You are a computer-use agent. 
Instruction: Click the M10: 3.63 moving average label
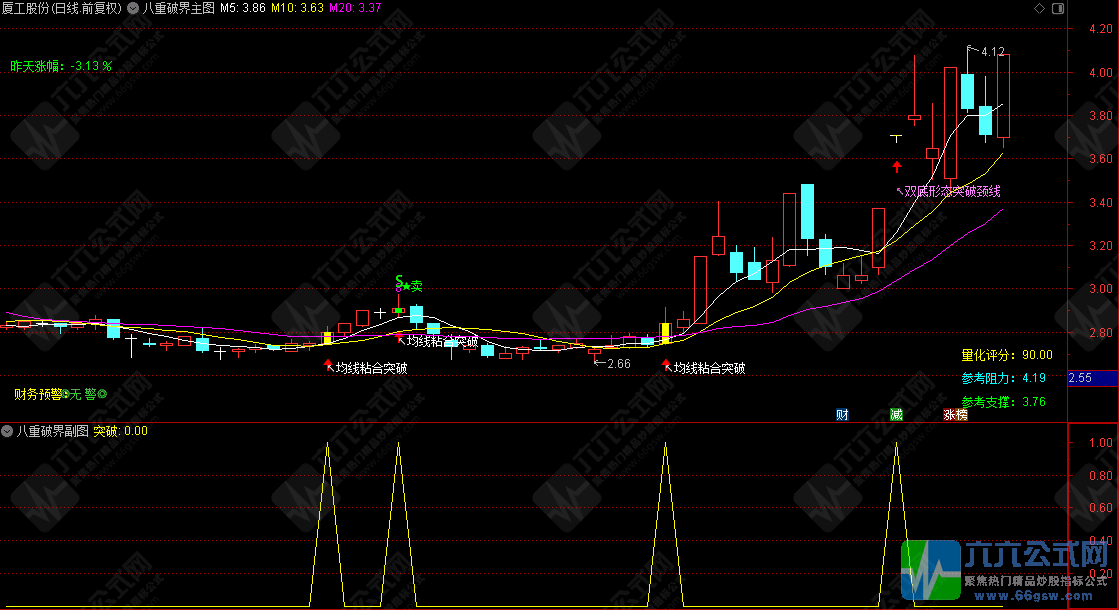point(297,9)
